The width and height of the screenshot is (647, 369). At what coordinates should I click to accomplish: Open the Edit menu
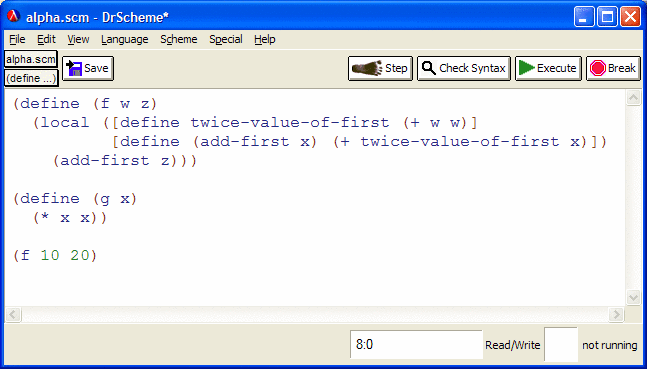[x=46, y=40]
